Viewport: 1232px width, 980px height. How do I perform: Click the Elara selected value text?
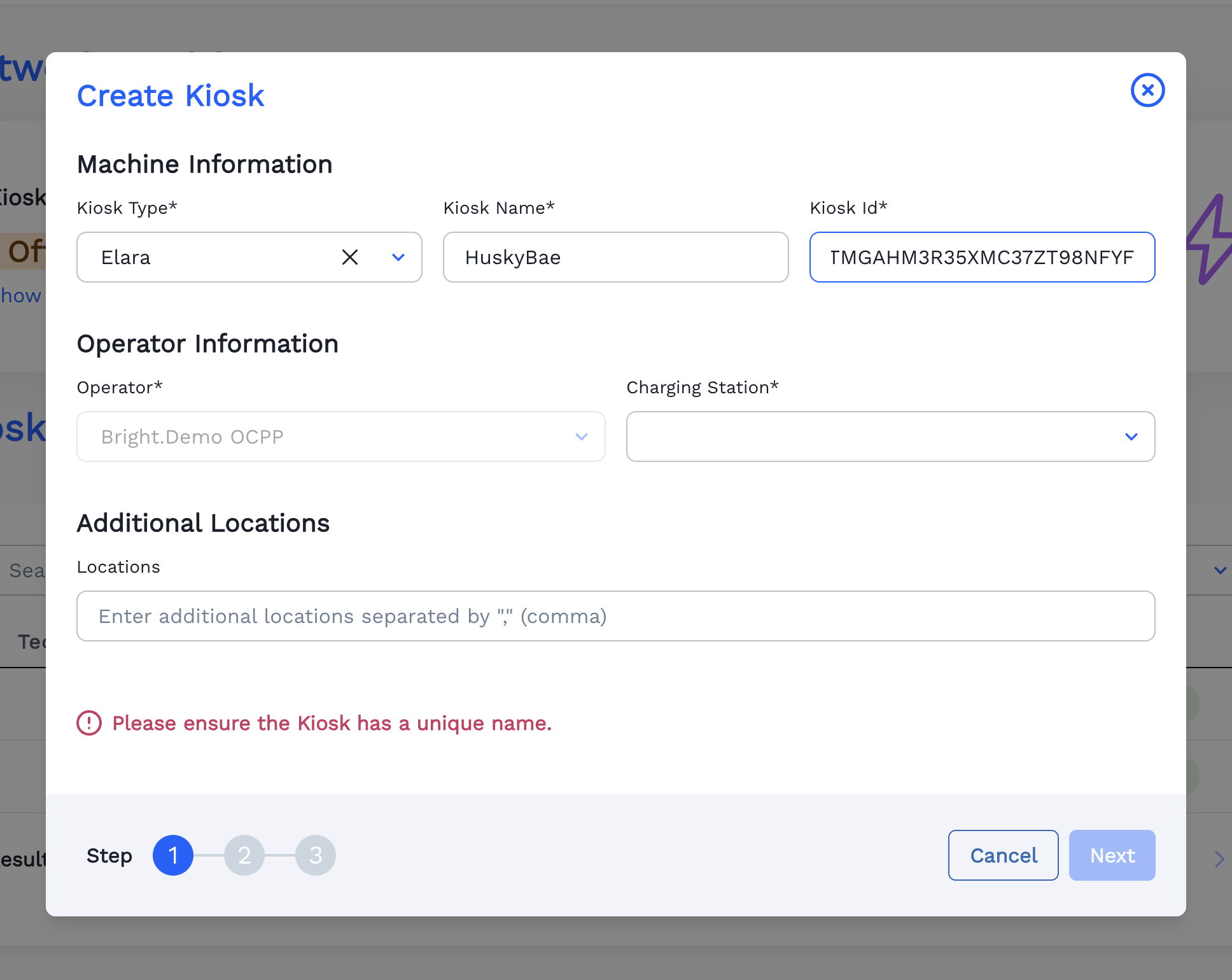(126, 257)
